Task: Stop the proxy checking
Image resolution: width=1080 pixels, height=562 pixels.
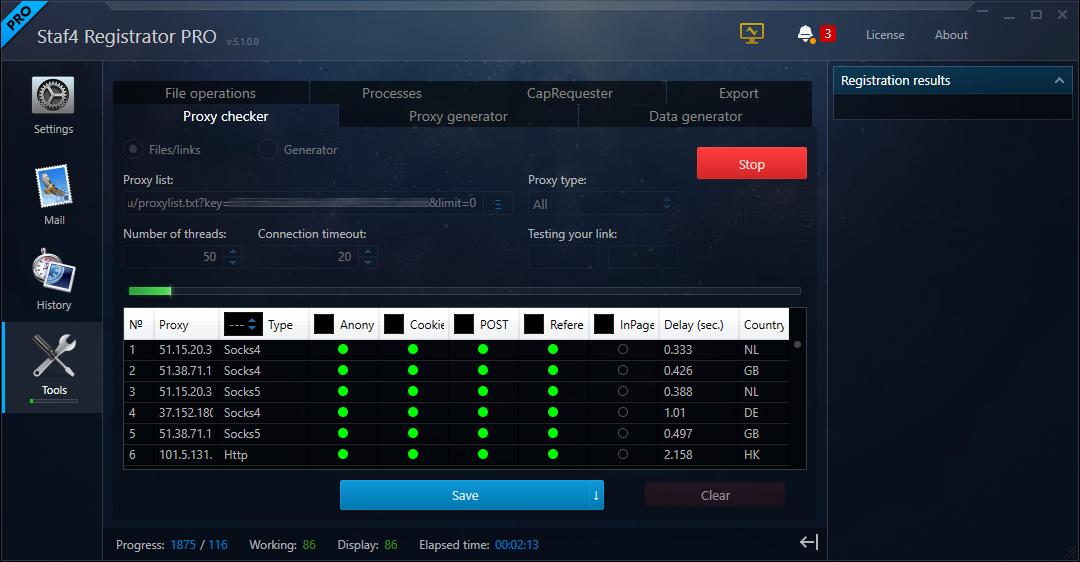Action: click(x=751, y=164)
